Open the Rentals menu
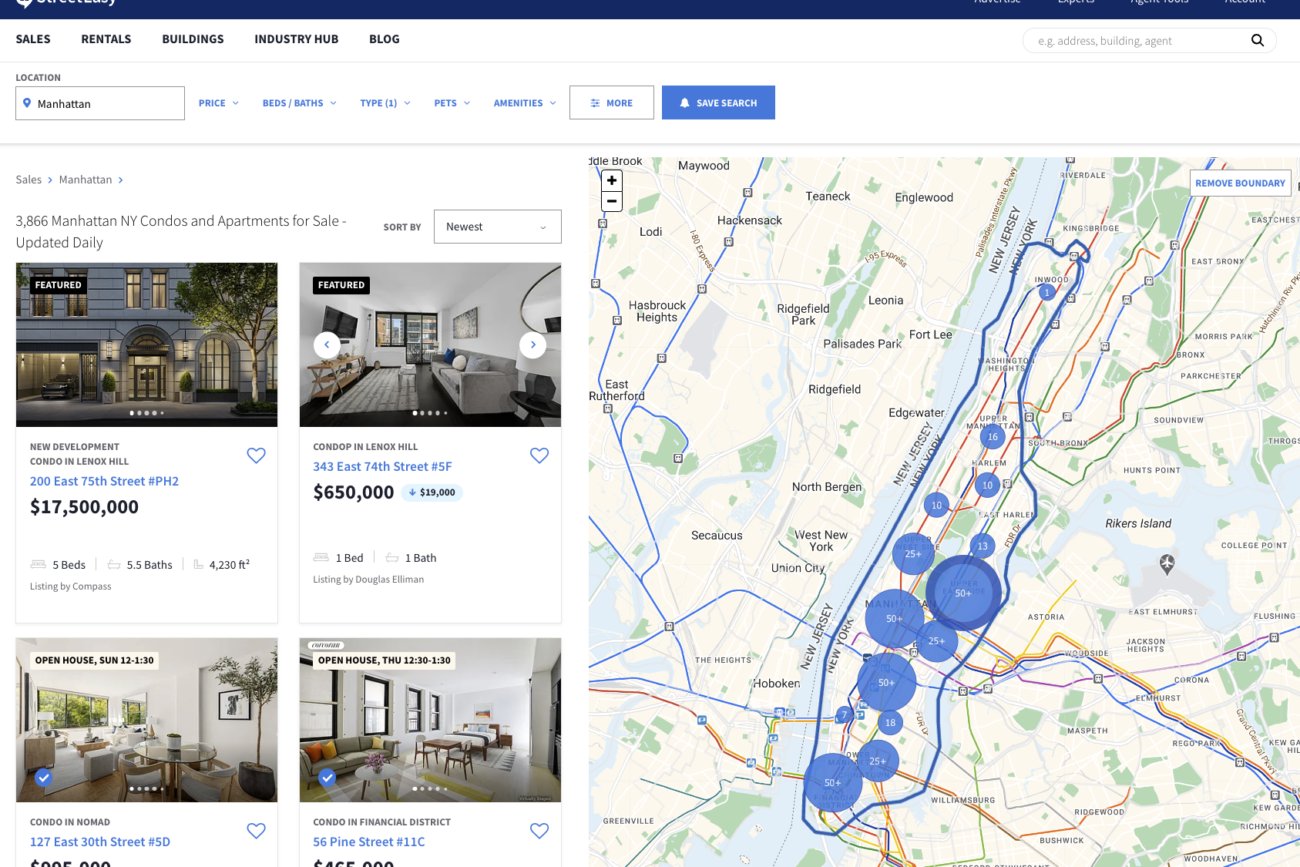The height and width of the screenshot is (867, 1300). [106, 39]
